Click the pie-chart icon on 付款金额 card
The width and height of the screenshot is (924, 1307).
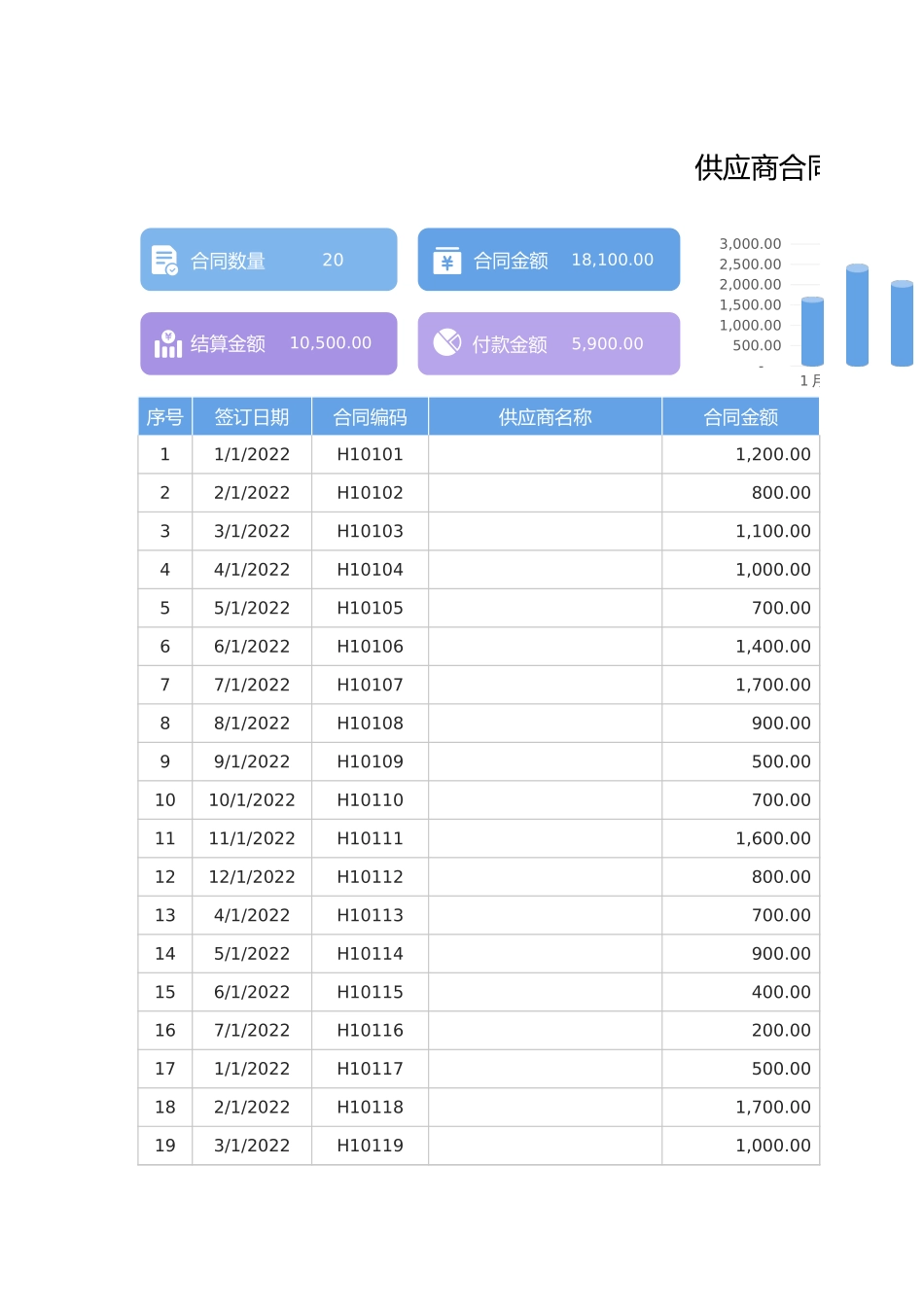tap(446, 343)
